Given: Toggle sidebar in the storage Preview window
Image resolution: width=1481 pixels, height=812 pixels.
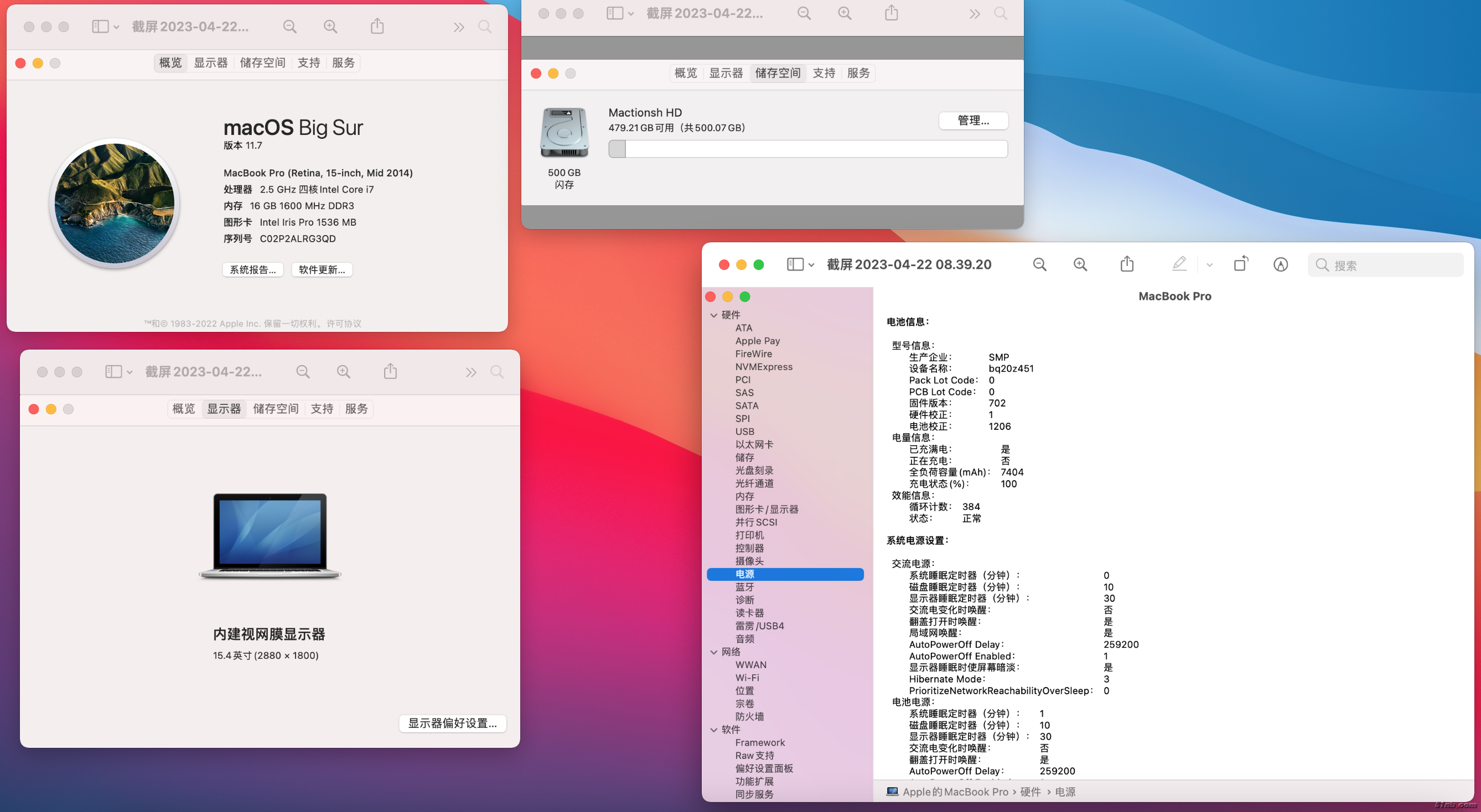Looking at the screenshot, I should click(615, 13).
